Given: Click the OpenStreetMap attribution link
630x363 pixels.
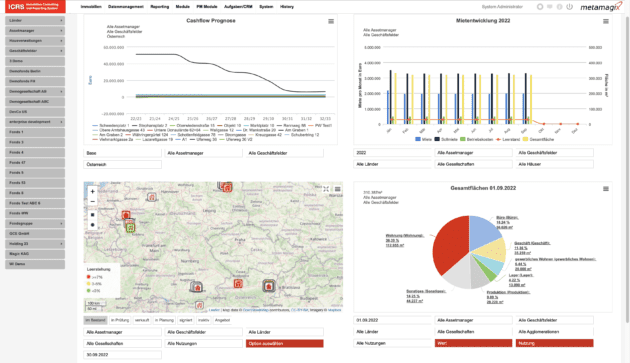Looking at the screenshot, I should (x=257, y=310).
